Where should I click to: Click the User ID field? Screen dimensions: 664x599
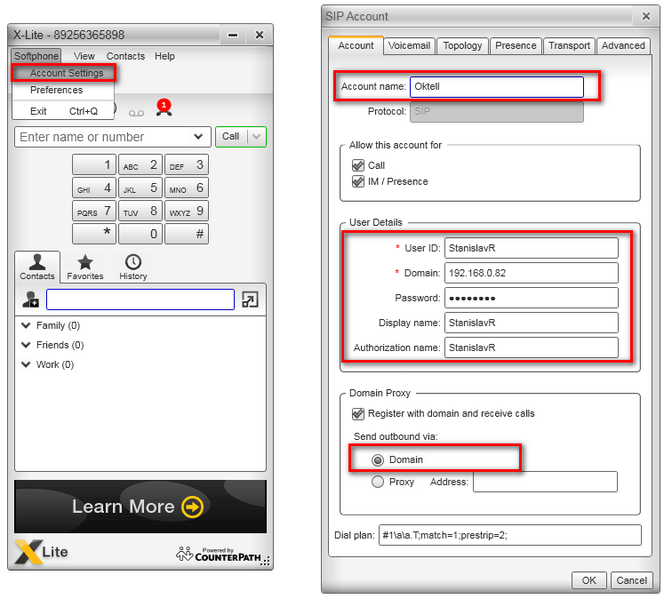coord(531,248)
